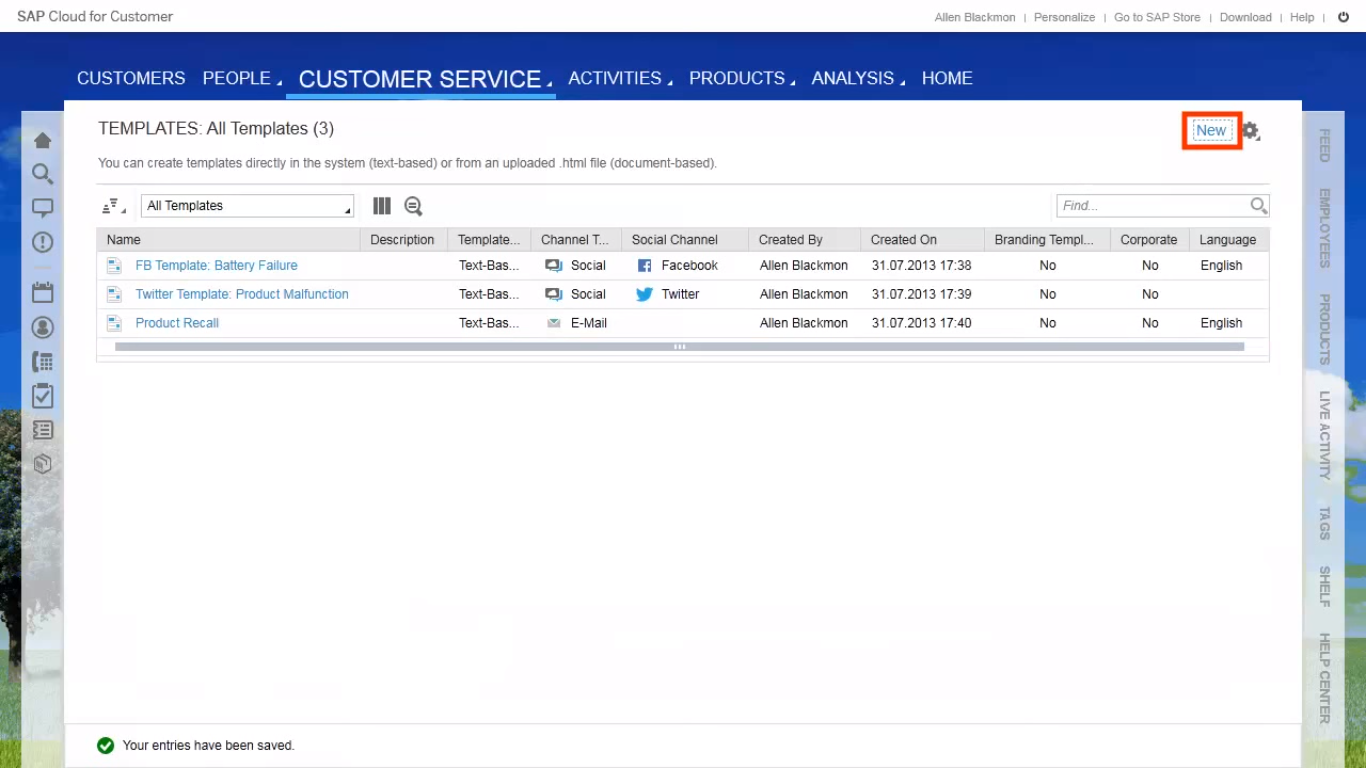Click the Allen Blackmon user name in header
Viewport: 1366px width, 768px height.
tap(975, 17)
